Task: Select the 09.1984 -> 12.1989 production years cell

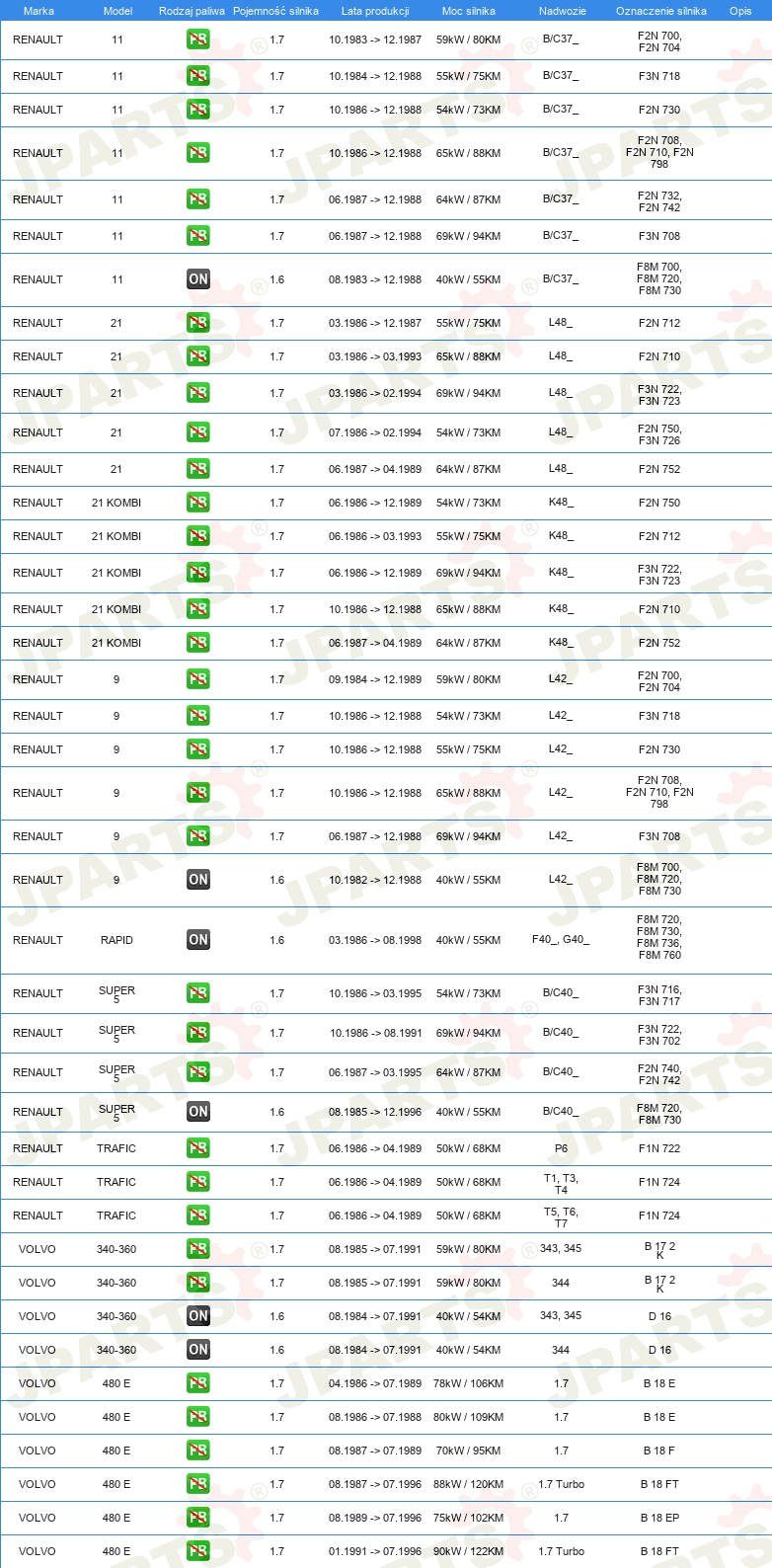Action: 375,679
